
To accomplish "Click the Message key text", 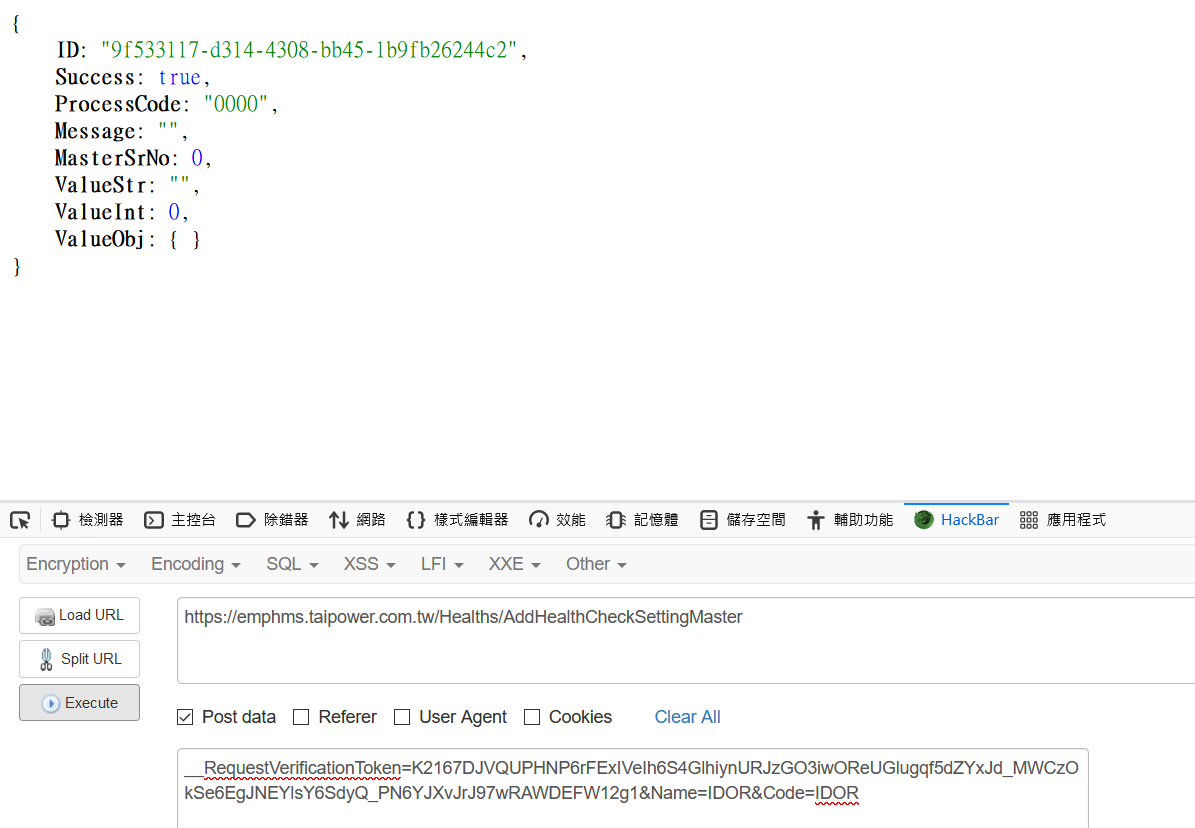I will pos(95,131).
